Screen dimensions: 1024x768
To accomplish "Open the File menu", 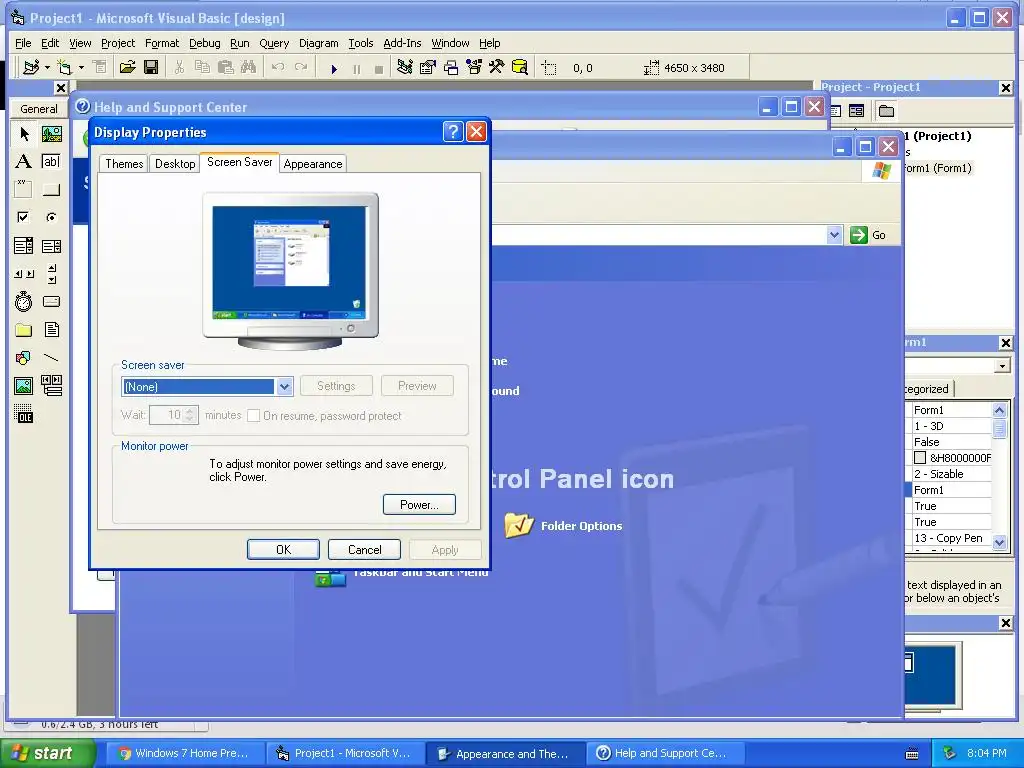I will [x=23, y=43].
